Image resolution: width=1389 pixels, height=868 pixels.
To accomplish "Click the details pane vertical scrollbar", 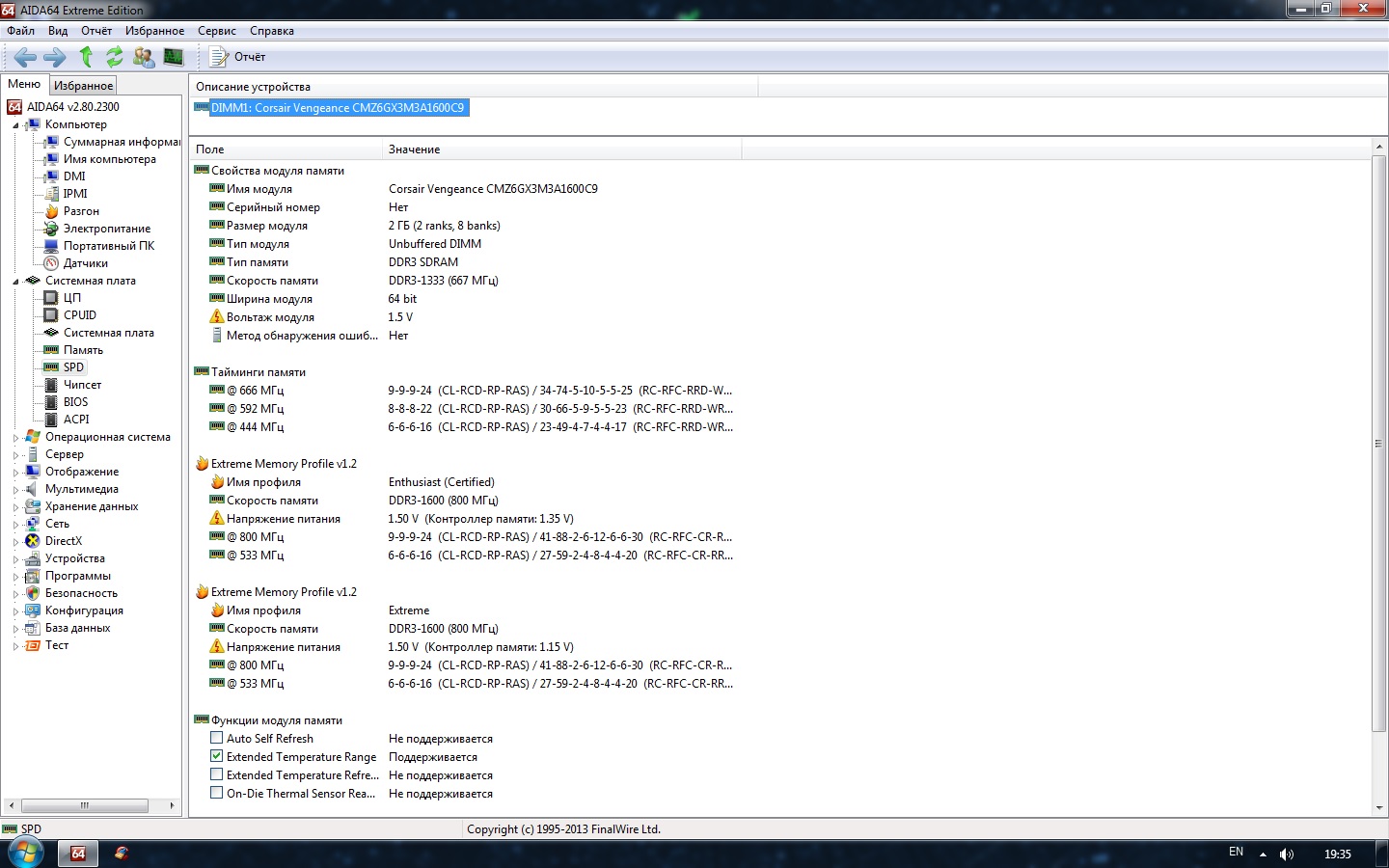I will click(1378, 444).
